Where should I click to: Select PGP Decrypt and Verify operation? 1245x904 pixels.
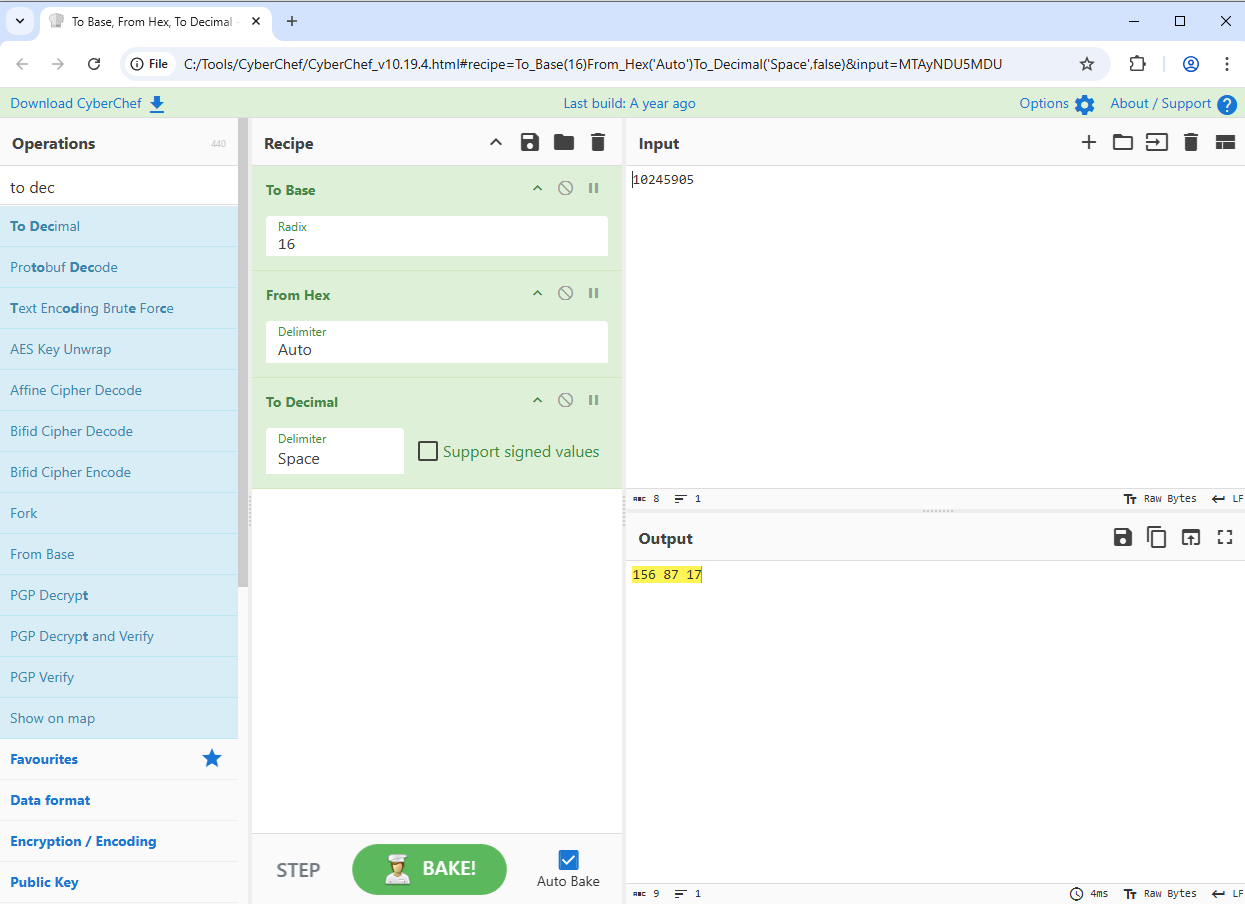click(119, 636)
